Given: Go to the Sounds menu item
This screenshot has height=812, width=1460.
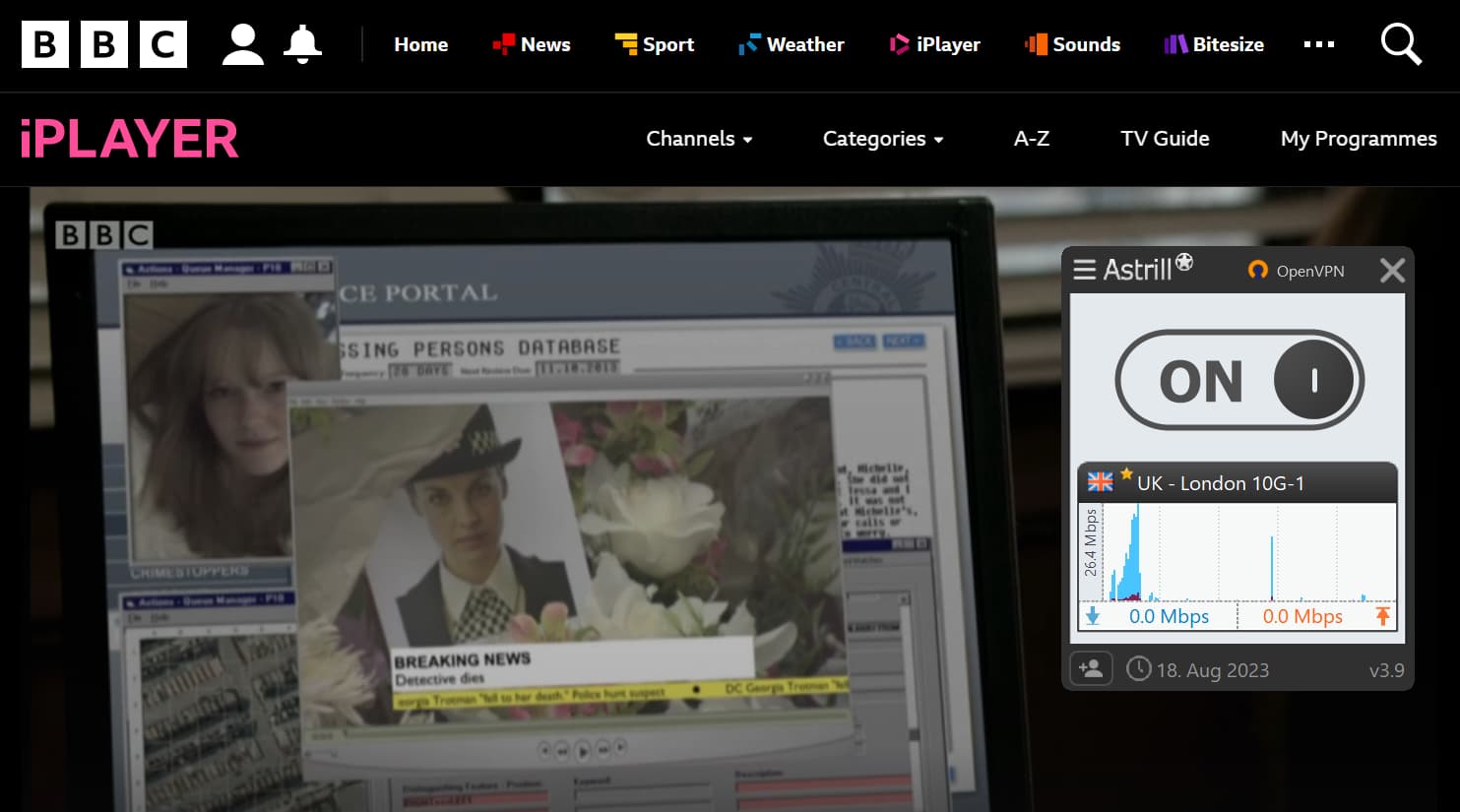Looking at the screenshot, I should [1086, 44].
